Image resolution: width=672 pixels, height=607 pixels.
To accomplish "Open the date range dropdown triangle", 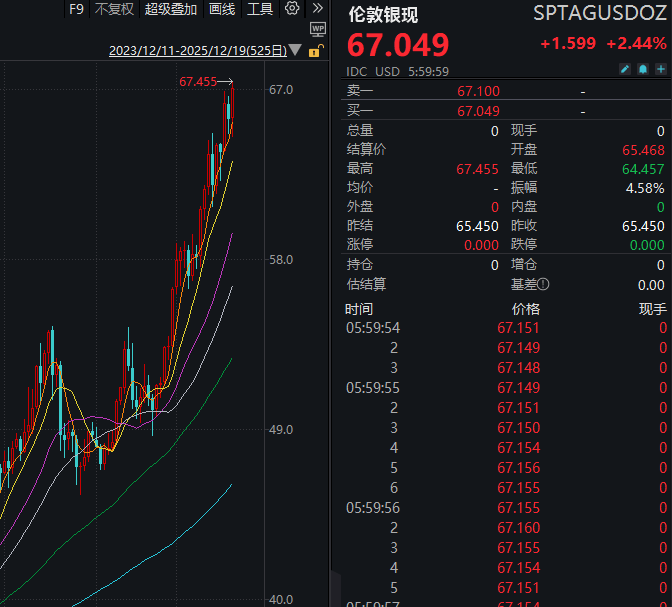I will tap(297, 51).
